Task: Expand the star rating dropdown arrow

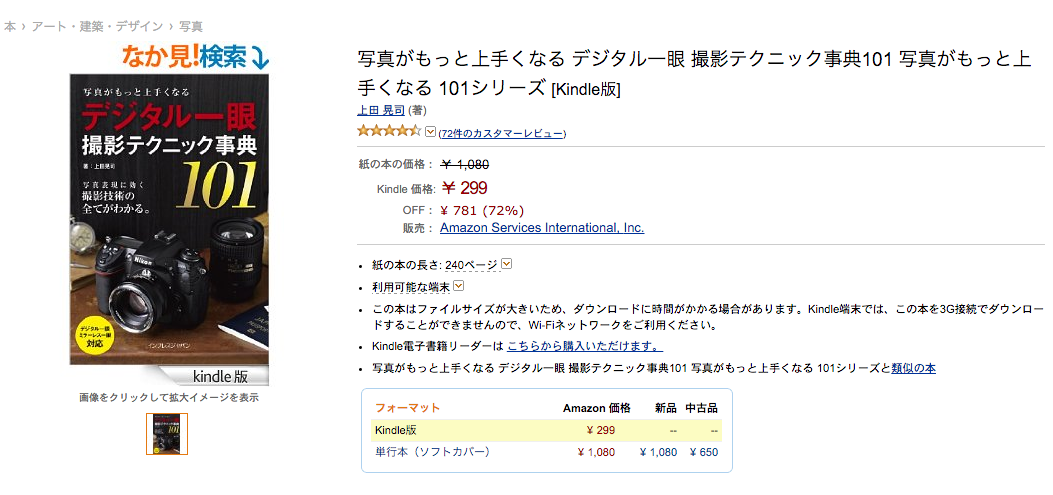Action: tap(430, 132)
